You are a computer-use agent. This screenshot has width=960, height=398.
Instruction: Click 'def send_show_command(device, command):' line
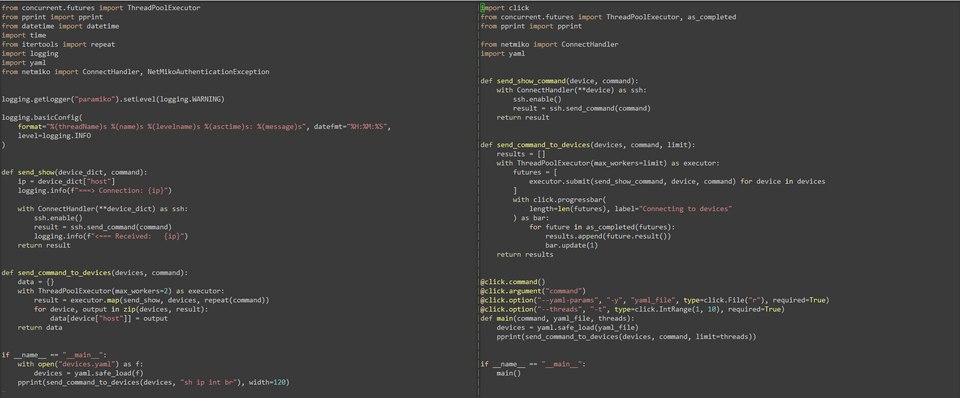560,81
